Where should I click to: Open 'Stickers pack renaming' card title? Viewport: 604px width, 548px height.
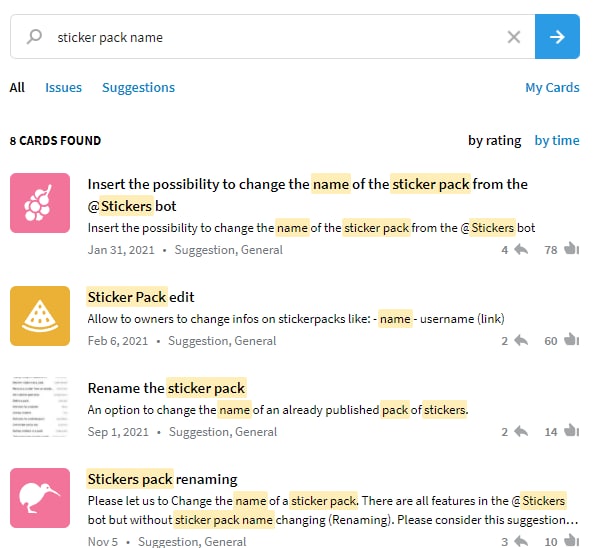click(163, 479)
